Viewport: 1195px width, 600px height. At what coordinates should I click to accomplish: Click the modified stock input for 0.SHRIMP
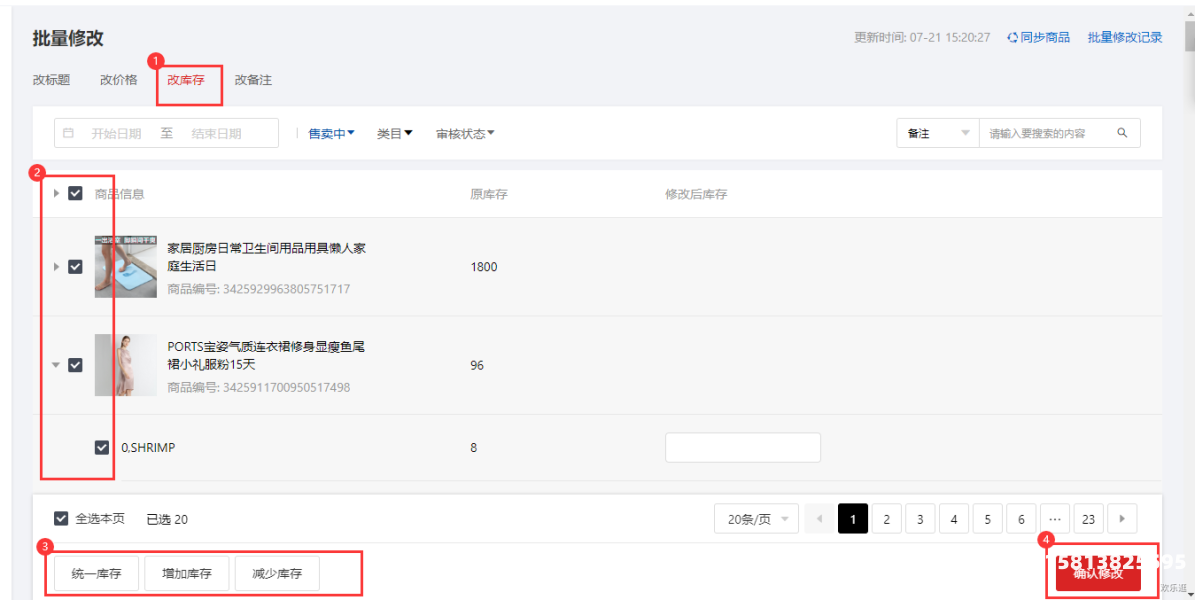point(742,448)
